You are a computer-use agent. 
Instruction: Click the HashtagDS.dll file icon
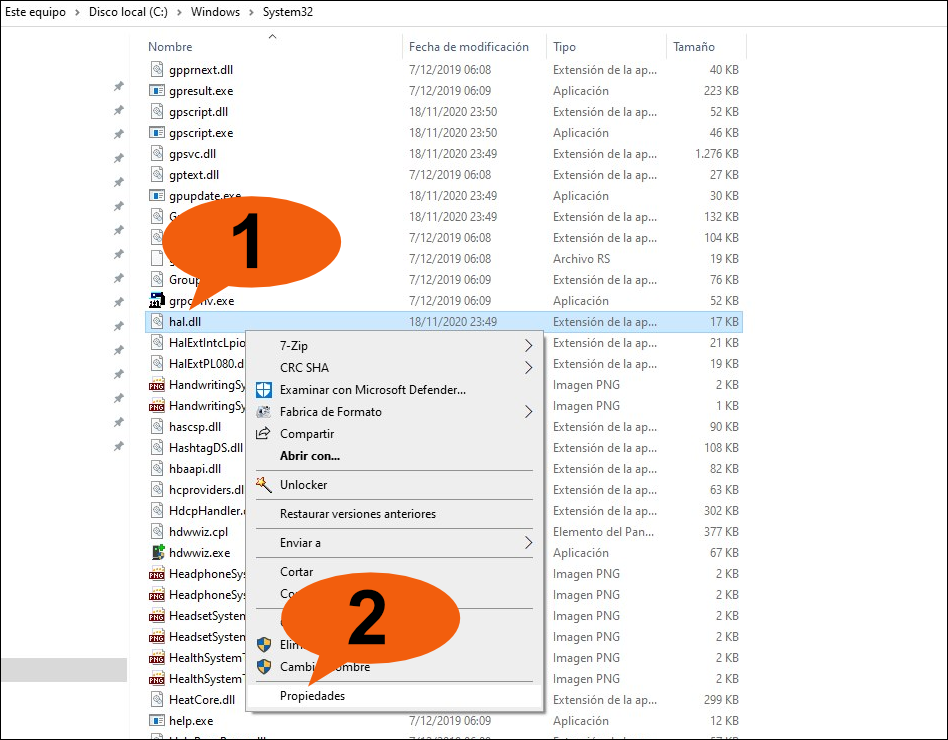157,447
